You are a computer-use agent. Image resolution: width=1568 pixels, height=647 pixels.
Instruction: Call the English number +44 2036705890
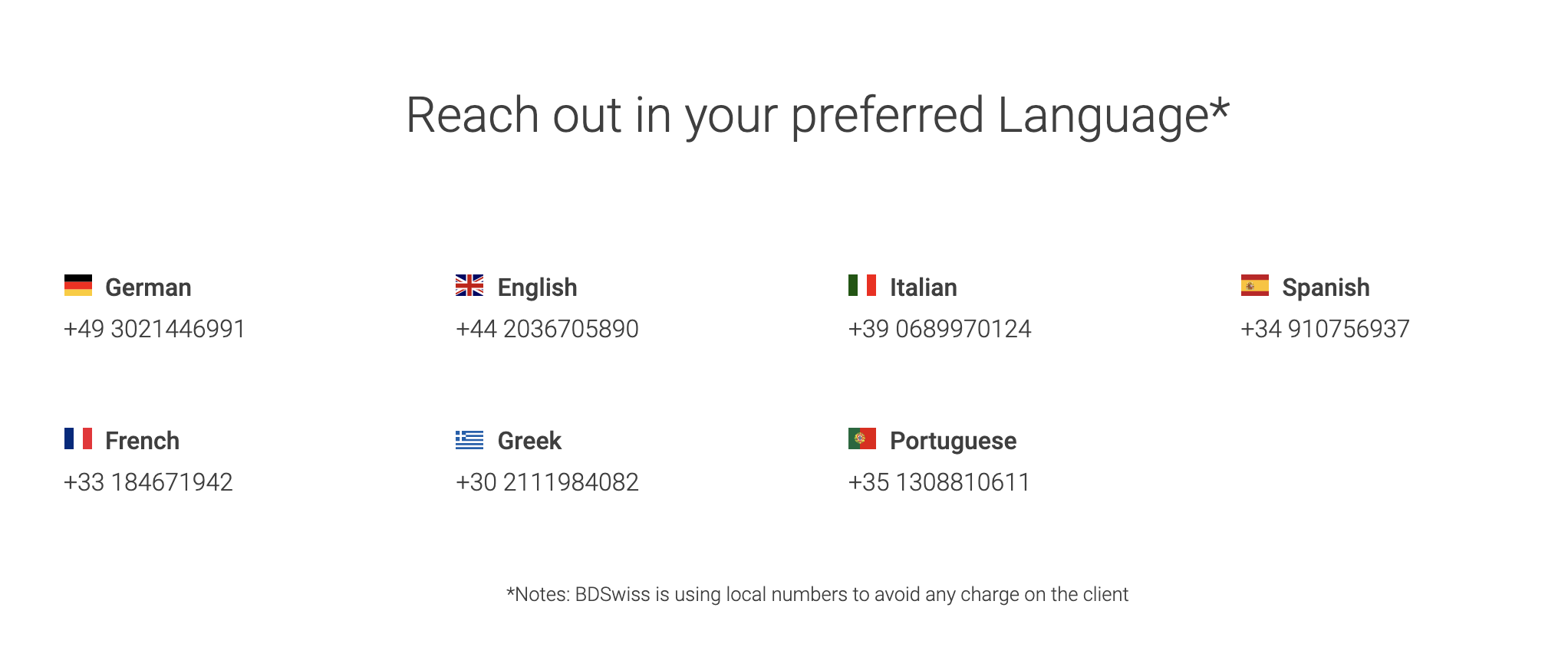pos(547,329)
